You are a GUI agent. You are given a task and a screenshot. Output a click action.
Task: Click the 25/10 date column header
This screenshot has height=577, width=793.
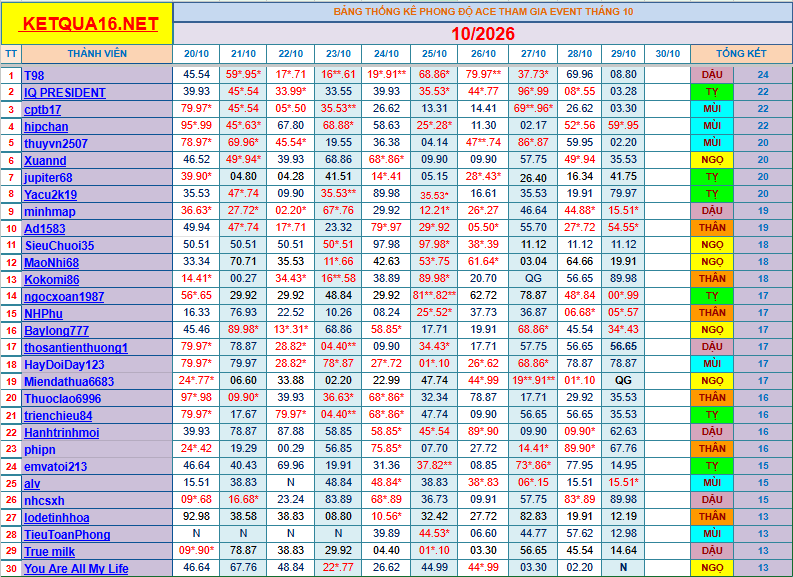[434, 54]
